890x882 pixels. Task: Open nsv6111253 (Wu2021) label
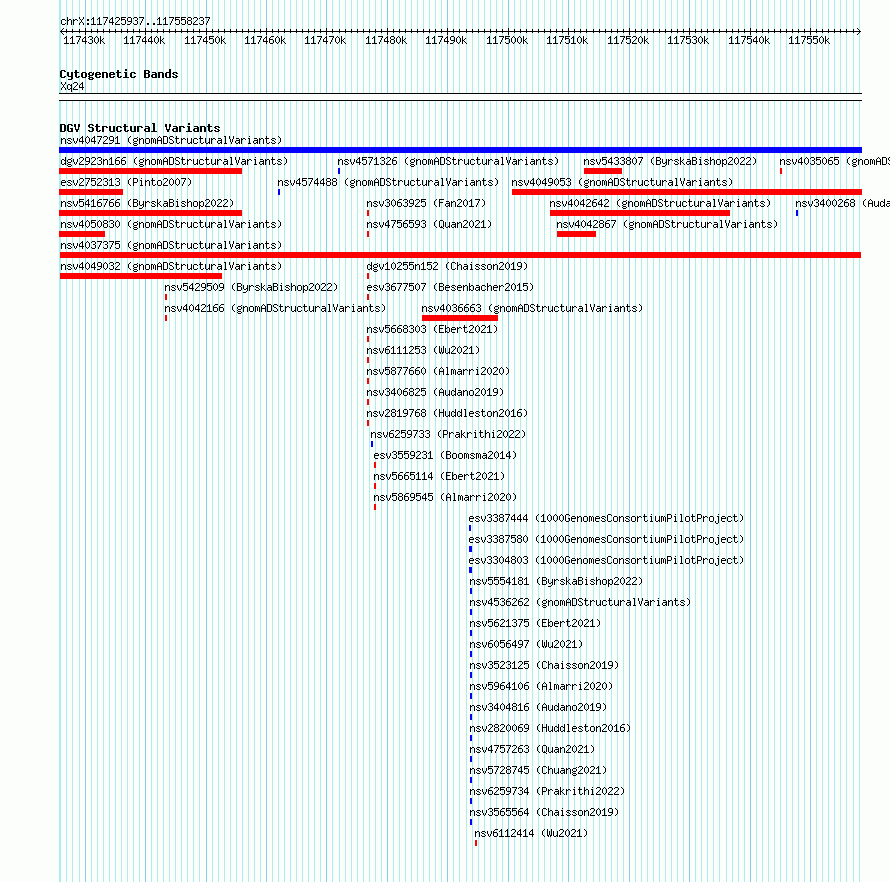click(423, 350)
